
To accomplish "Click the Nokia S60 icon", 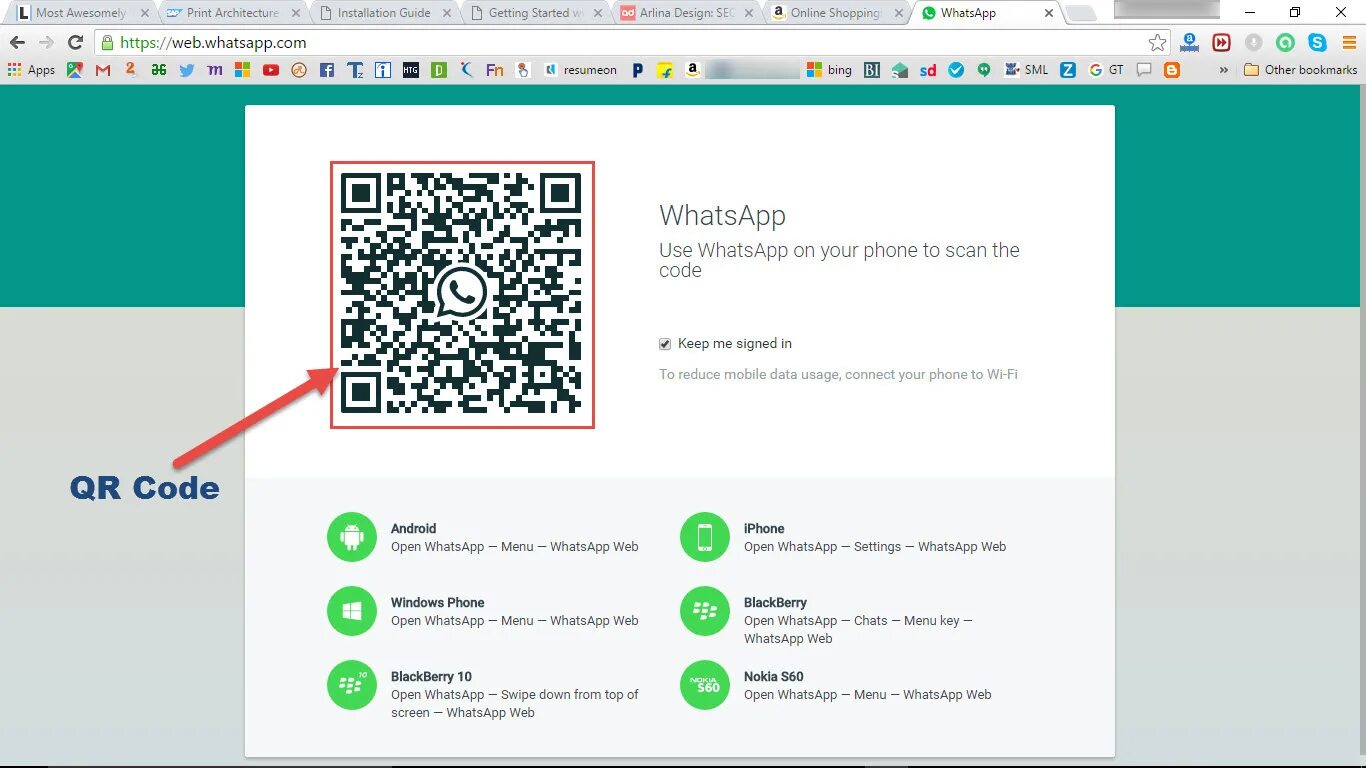I will (x=705, y=685).
